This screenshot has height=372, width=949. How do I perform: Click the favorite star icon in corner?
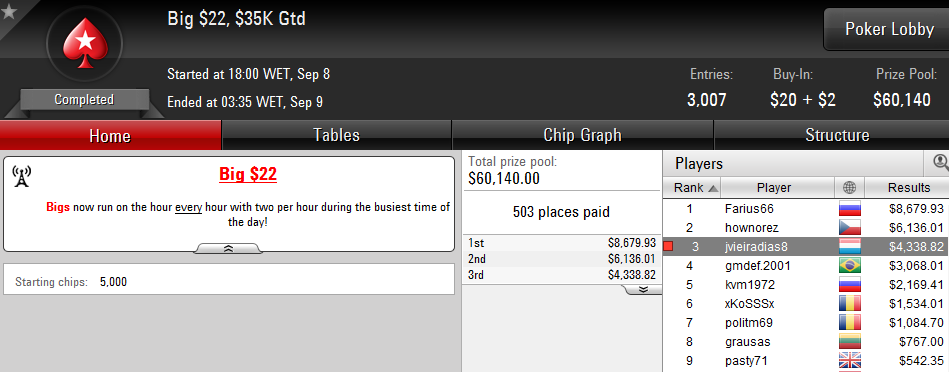pos(8,10)
